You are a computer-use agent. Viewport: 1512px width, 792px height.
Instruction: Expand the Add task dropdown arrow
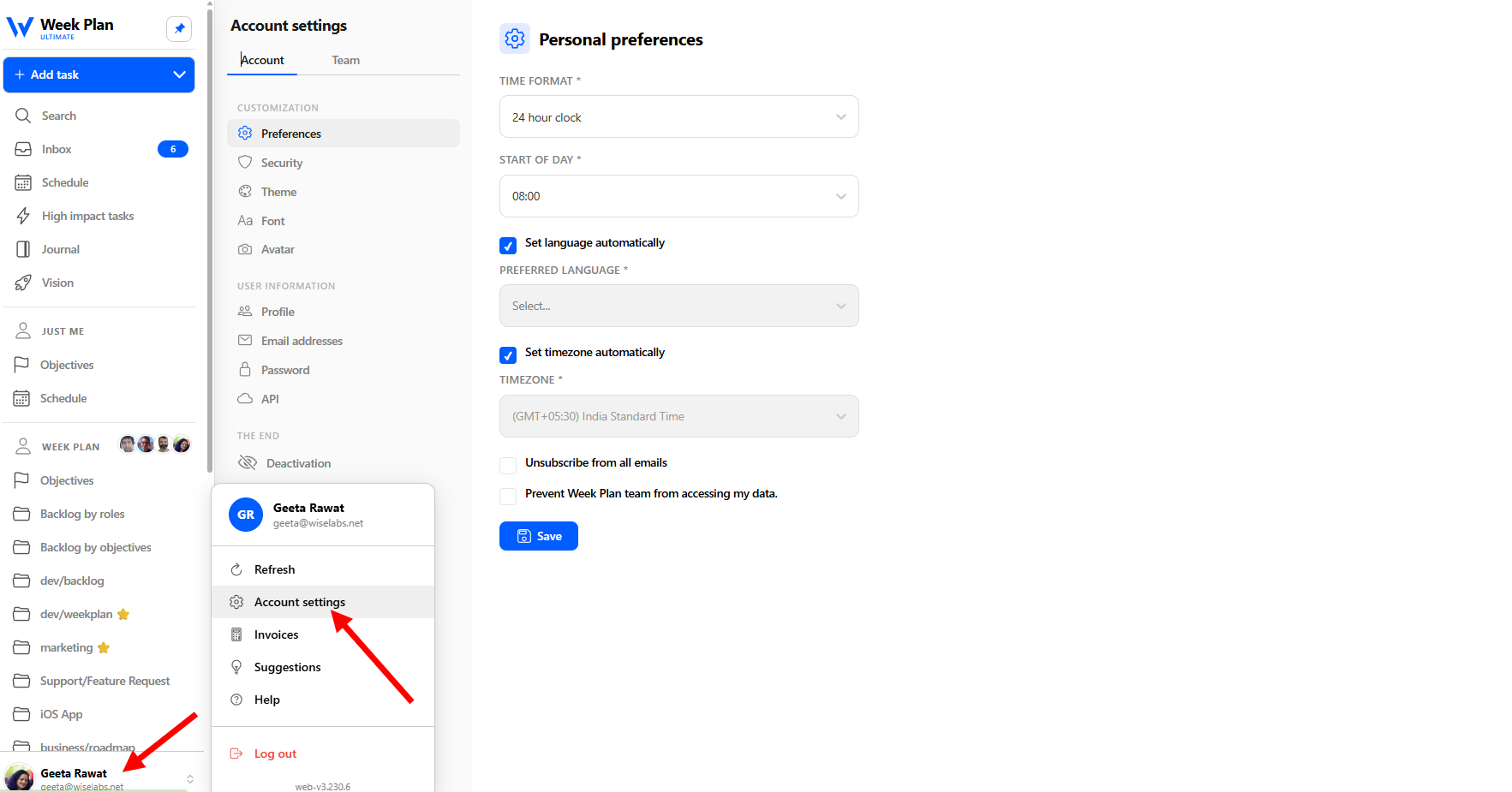[179, 74]
